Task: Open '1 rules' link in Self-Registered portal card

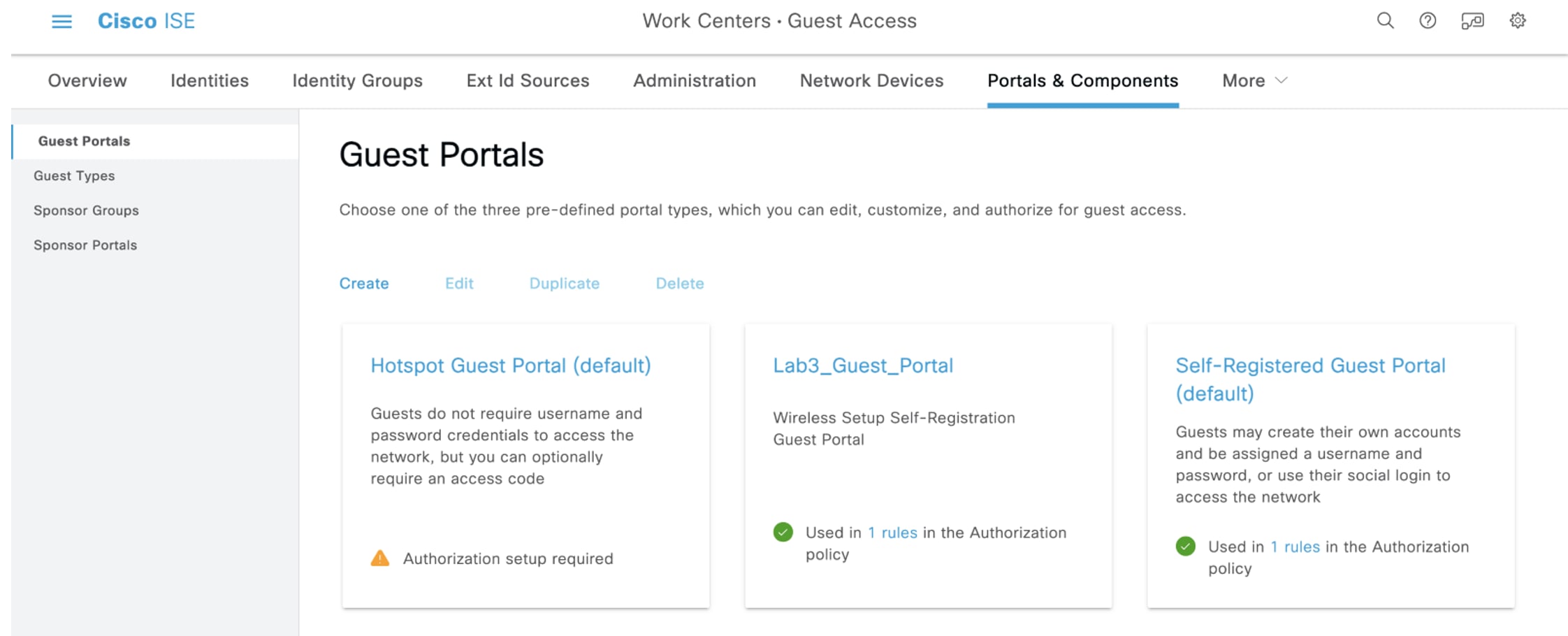Action: click(1295, 547)
